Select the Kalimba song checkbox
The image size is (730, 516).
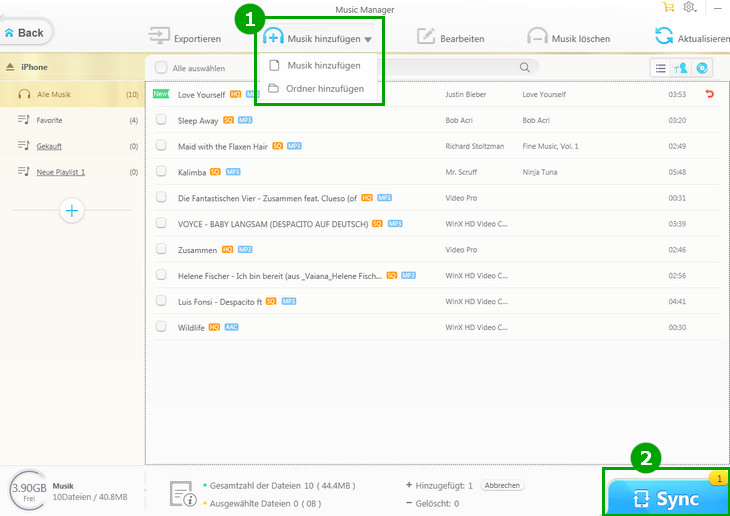point(161,172)
